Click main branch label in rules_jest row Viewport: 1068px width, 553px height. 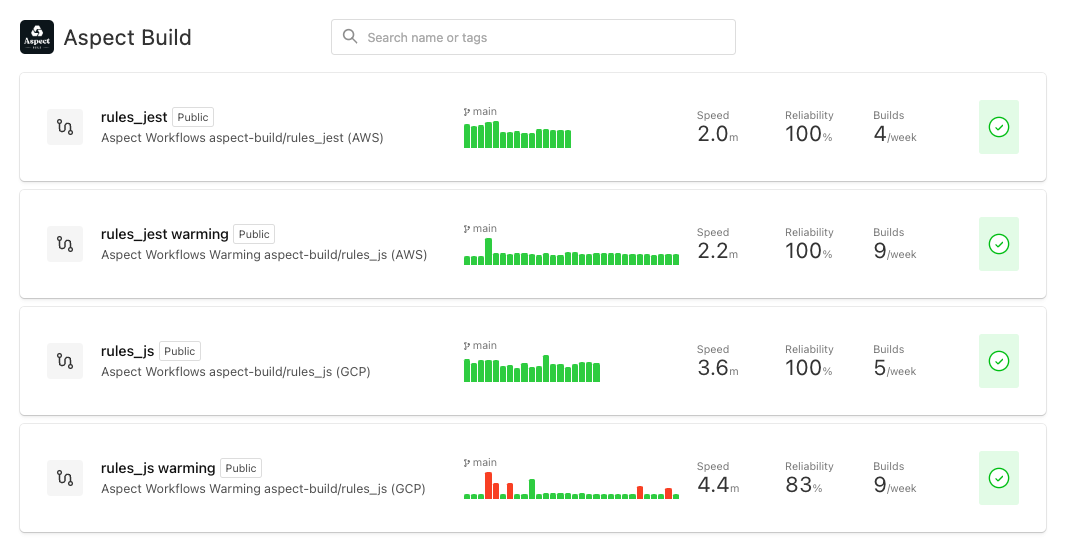[x=484, y=112]
